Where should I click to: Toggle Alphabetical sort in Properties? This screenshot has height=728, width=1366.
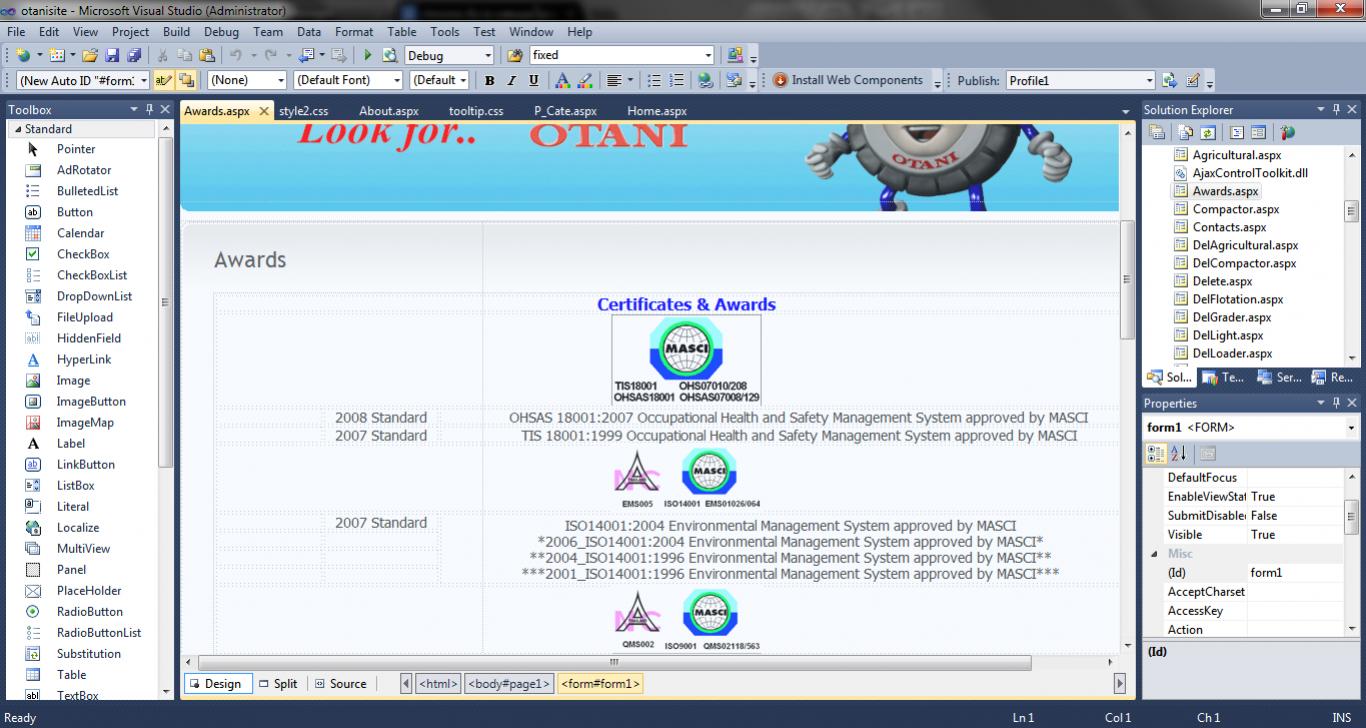point(1178,453)
